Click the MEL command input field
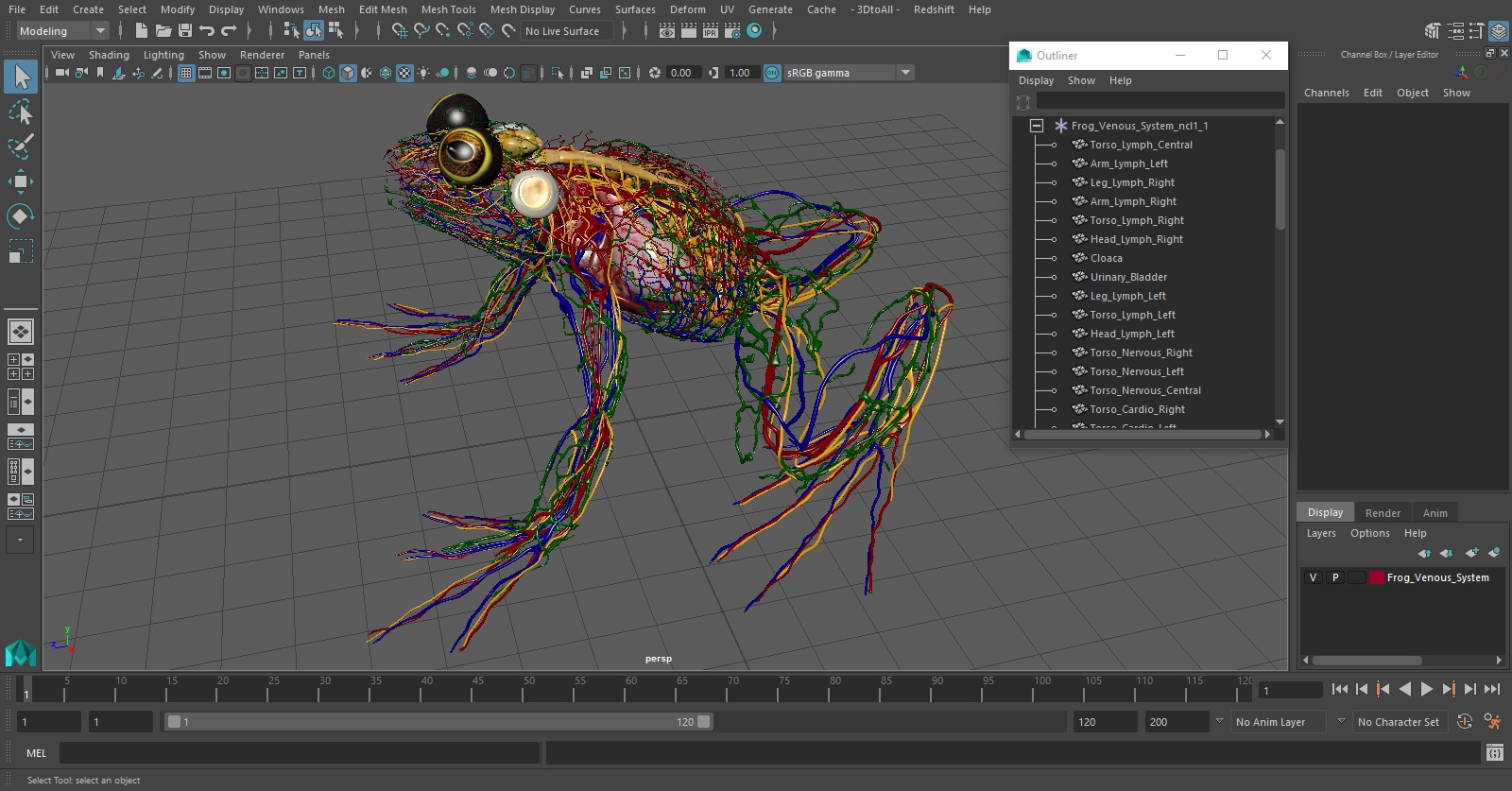 [300, 753]
